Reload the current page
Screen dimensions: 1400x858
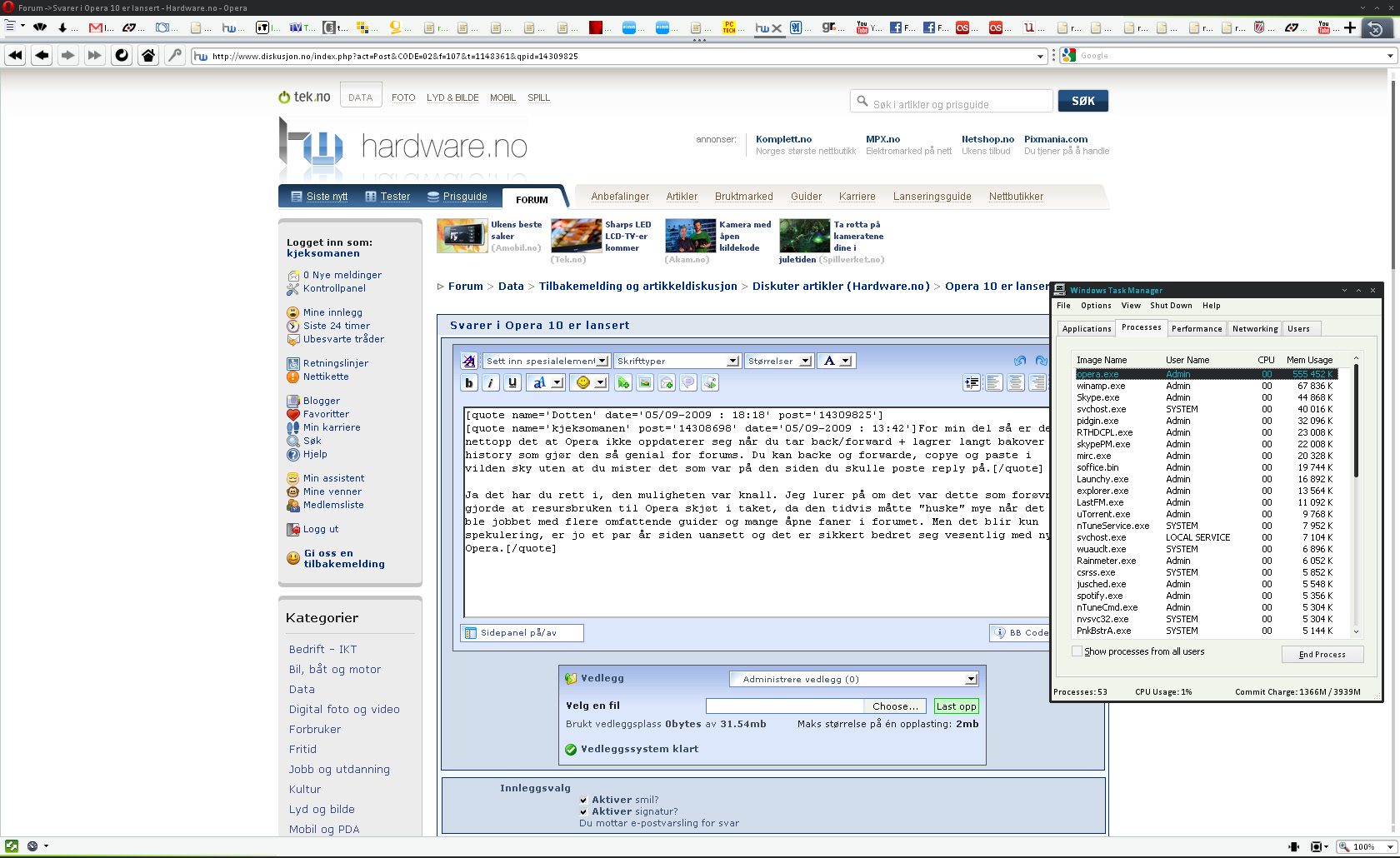click(x=122, y=56)
